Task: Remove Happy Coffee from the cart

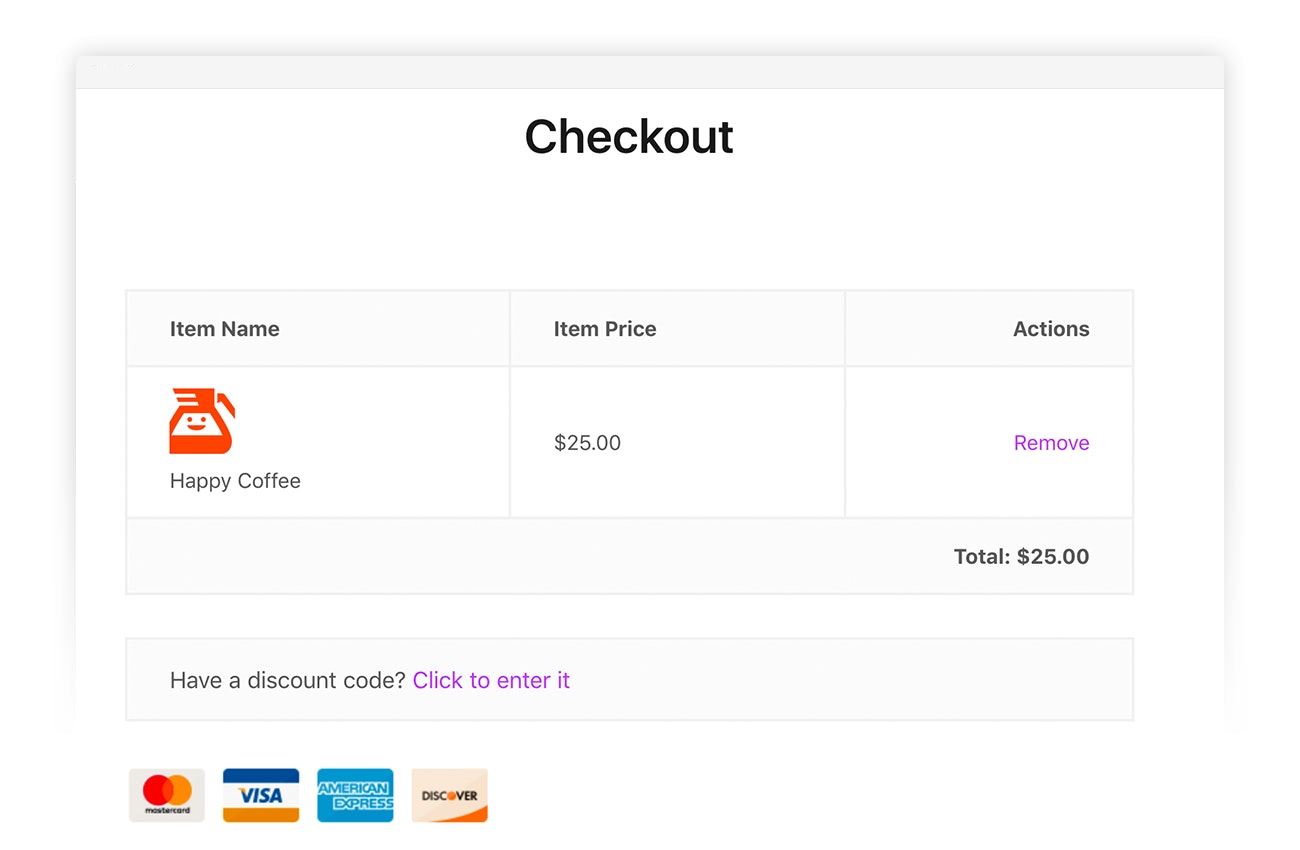Action: pyautogui.click(x=1051, y=443)
